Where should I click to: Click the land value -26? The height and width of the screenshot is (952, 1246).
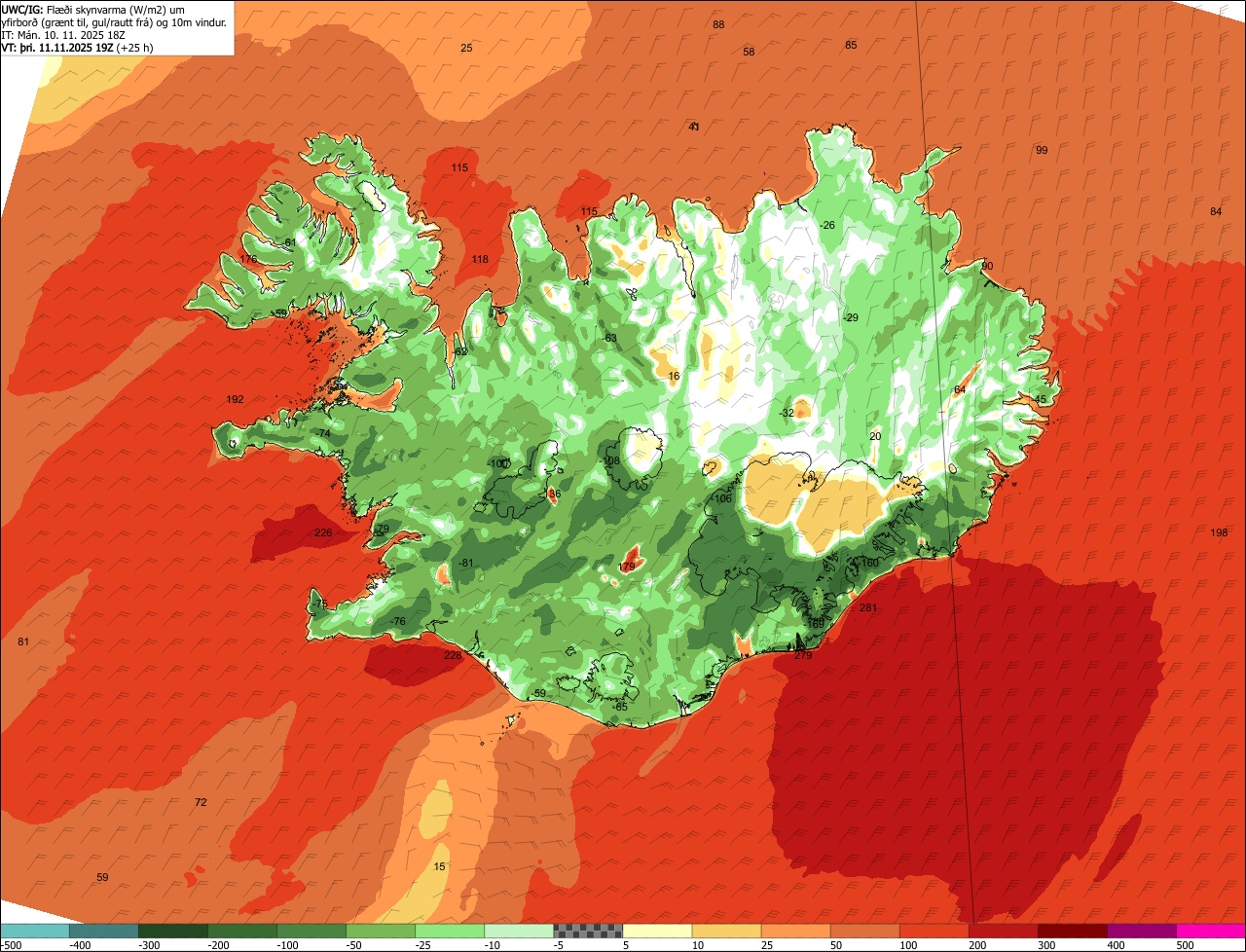point(827,225)
